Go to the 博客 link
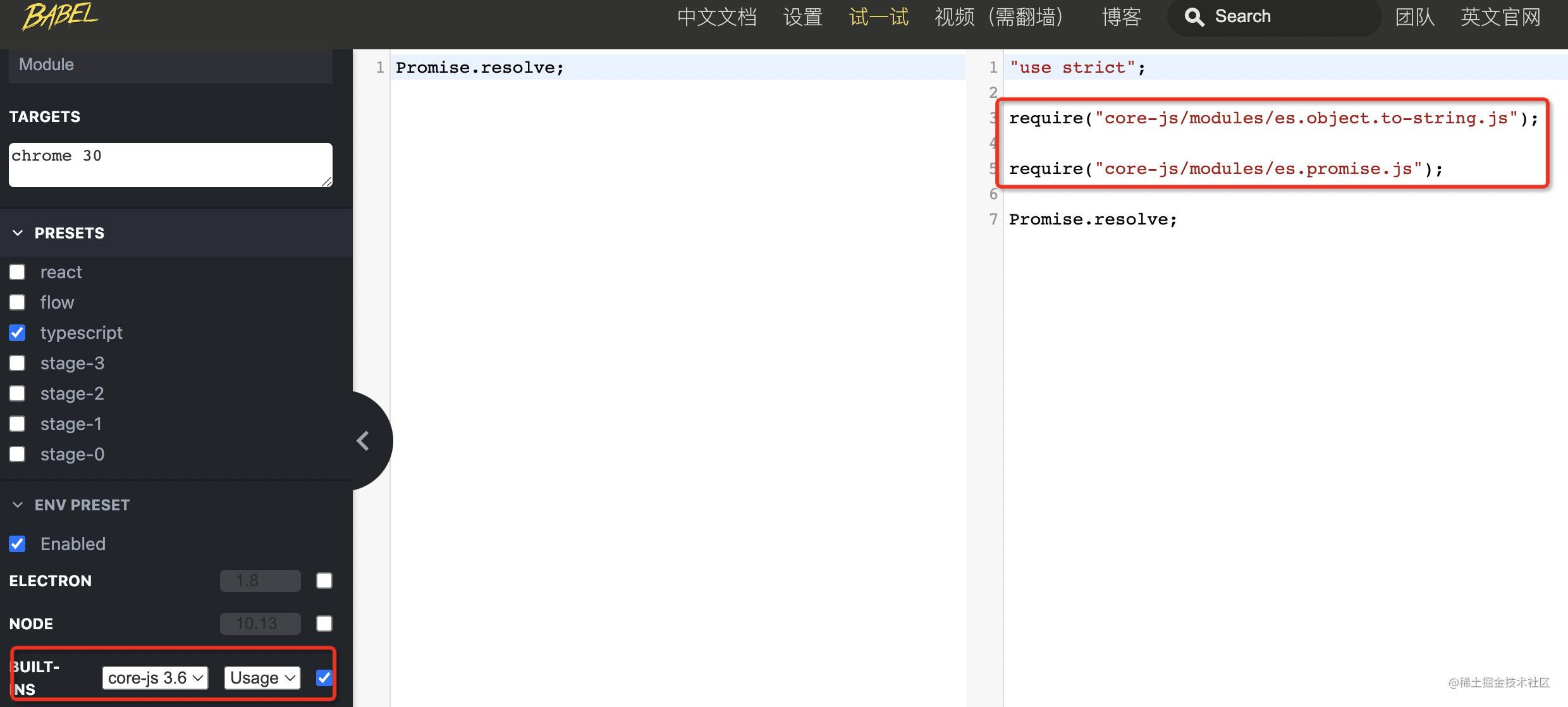1568x707 pixels. click(1122, 17)
